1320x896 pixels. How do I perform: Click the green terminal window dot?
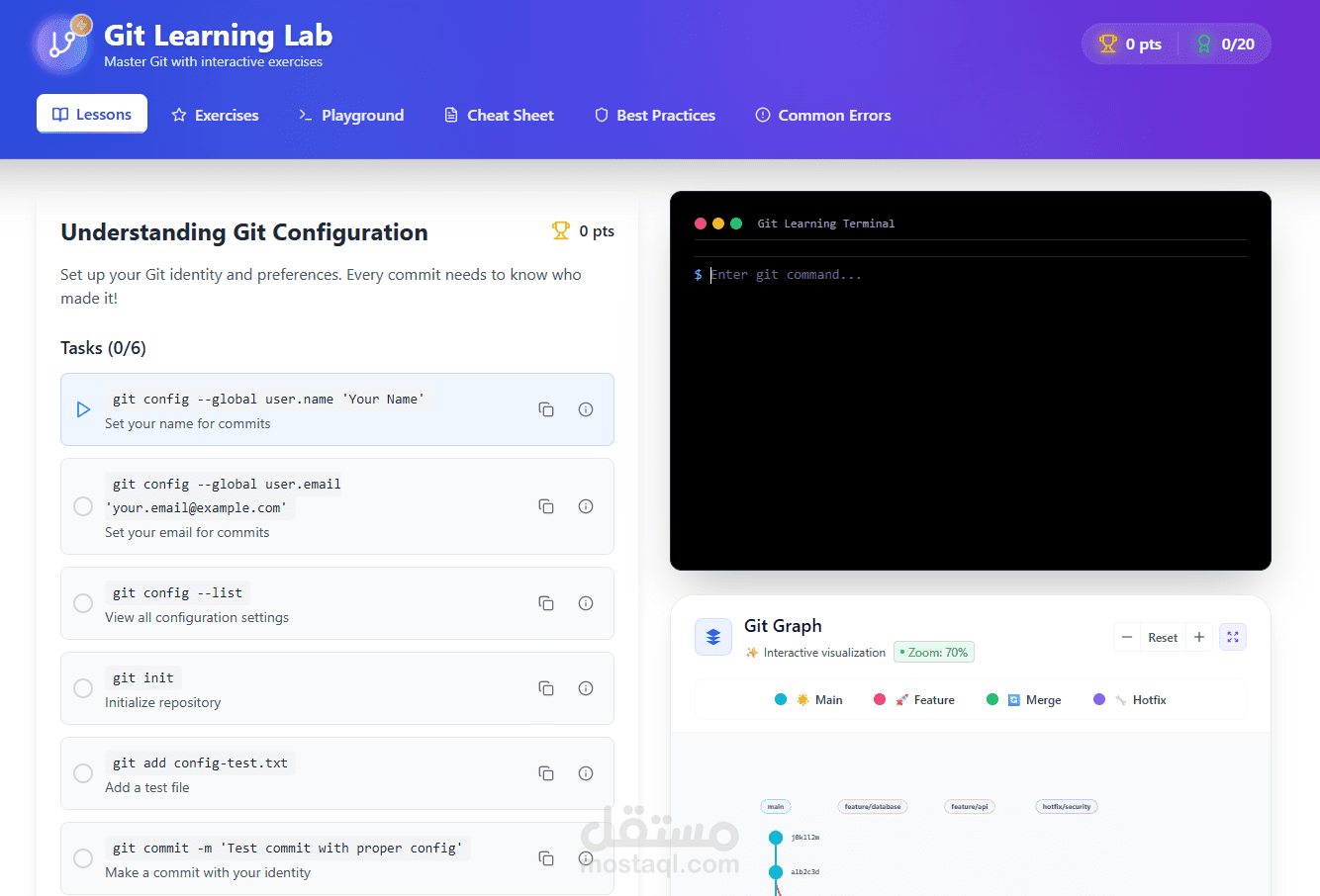736,224
